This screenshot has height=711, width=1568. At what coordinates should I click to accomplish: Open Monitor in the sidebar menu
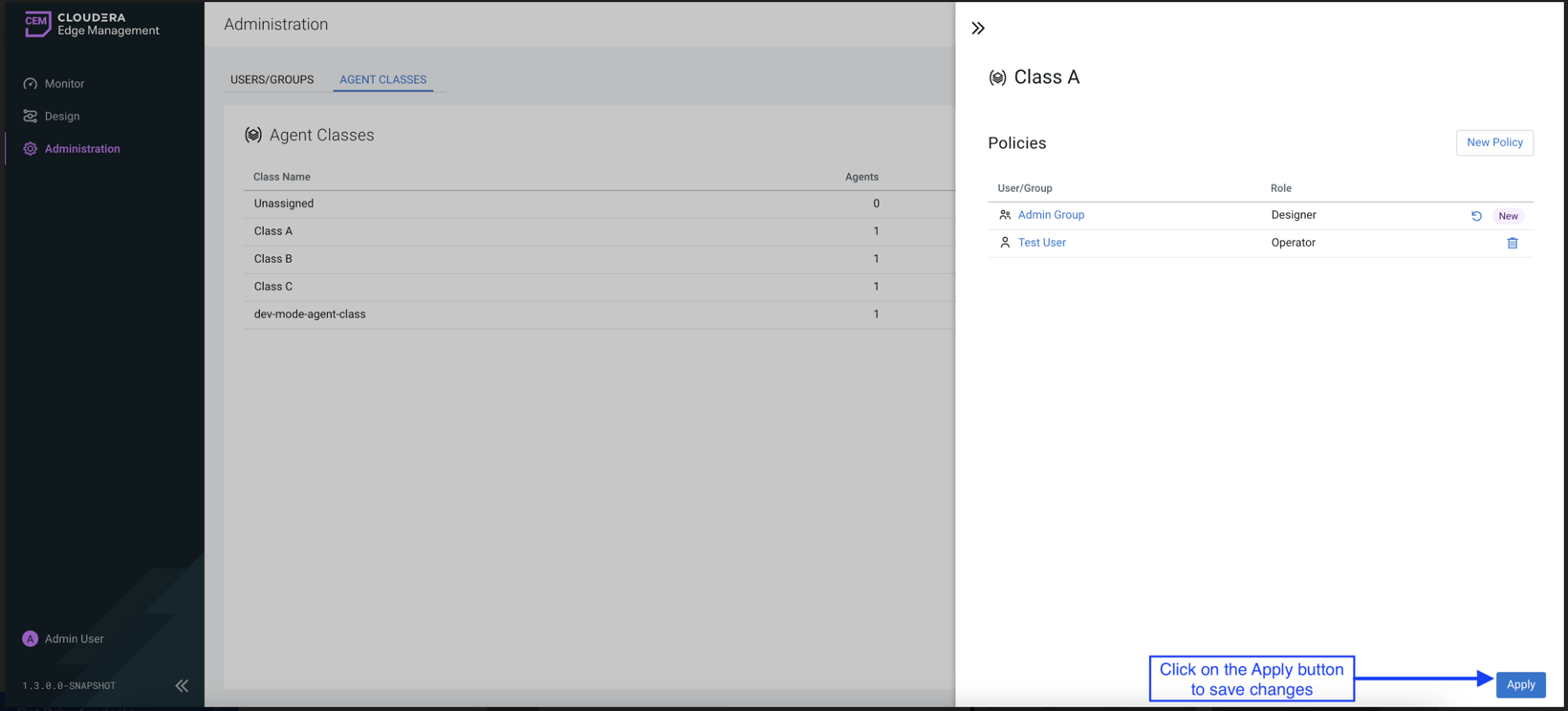click(64, 84)
